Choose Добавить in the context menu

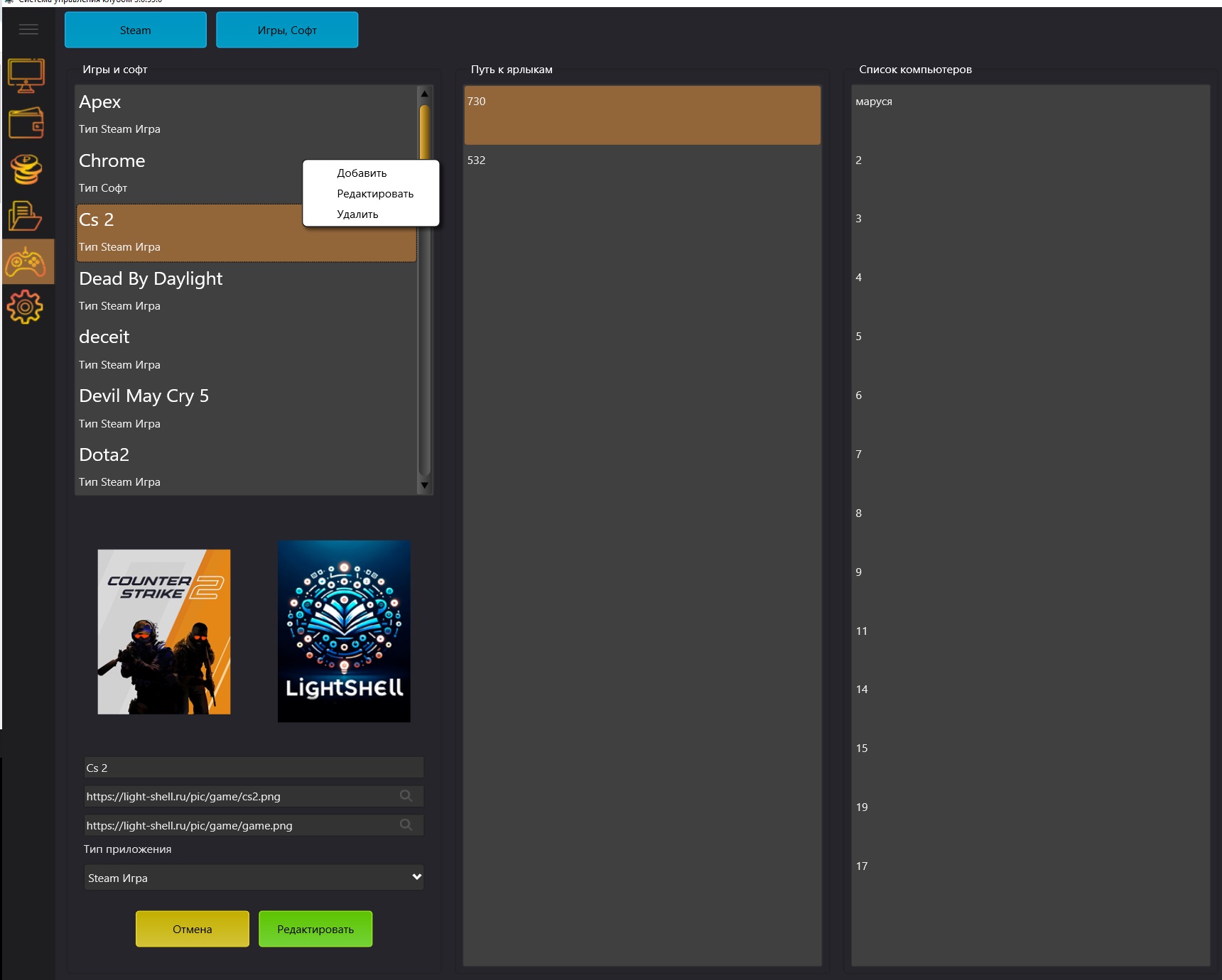coord(362,173)
